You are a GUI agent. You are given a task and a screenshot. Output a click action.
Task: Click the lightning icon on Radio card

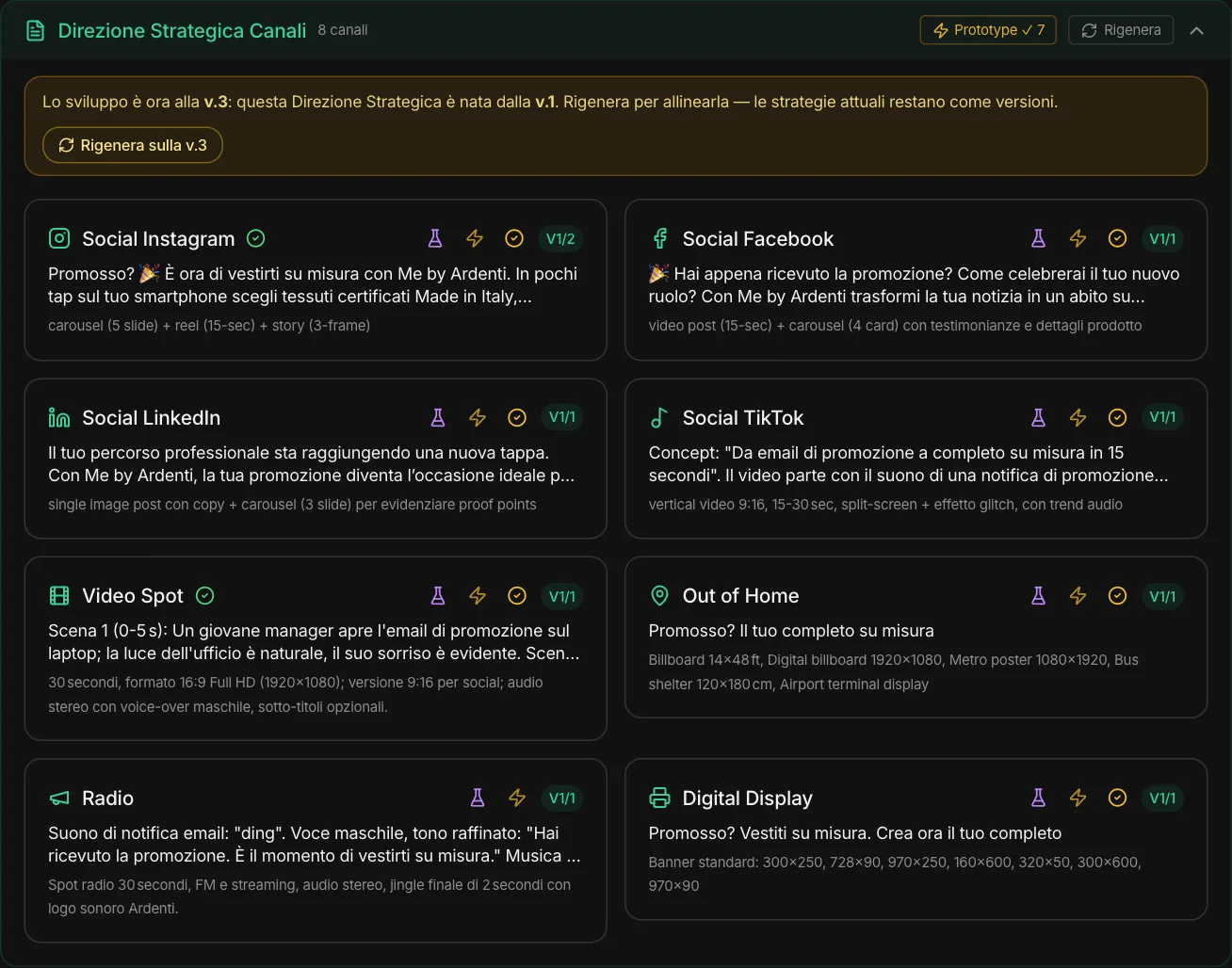click(x=517, y=798)
